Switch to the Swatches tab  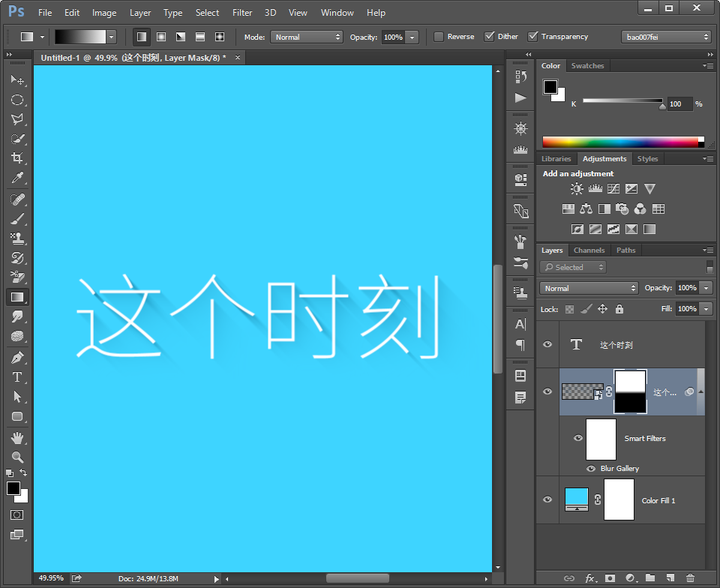tap(587, 66)
